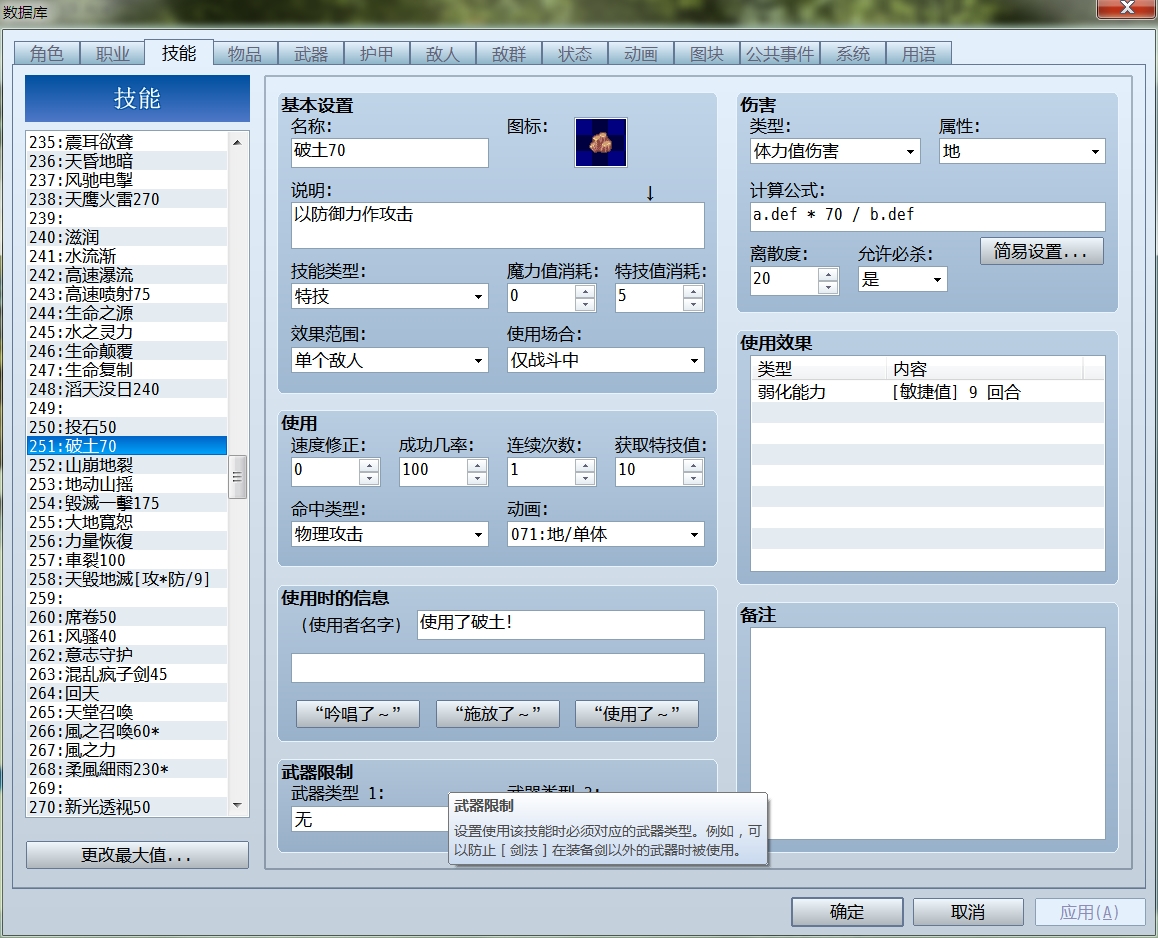Screen dimensions: 1158x938
Task: Switch to the 职业 tab
Action: [112, 54]
